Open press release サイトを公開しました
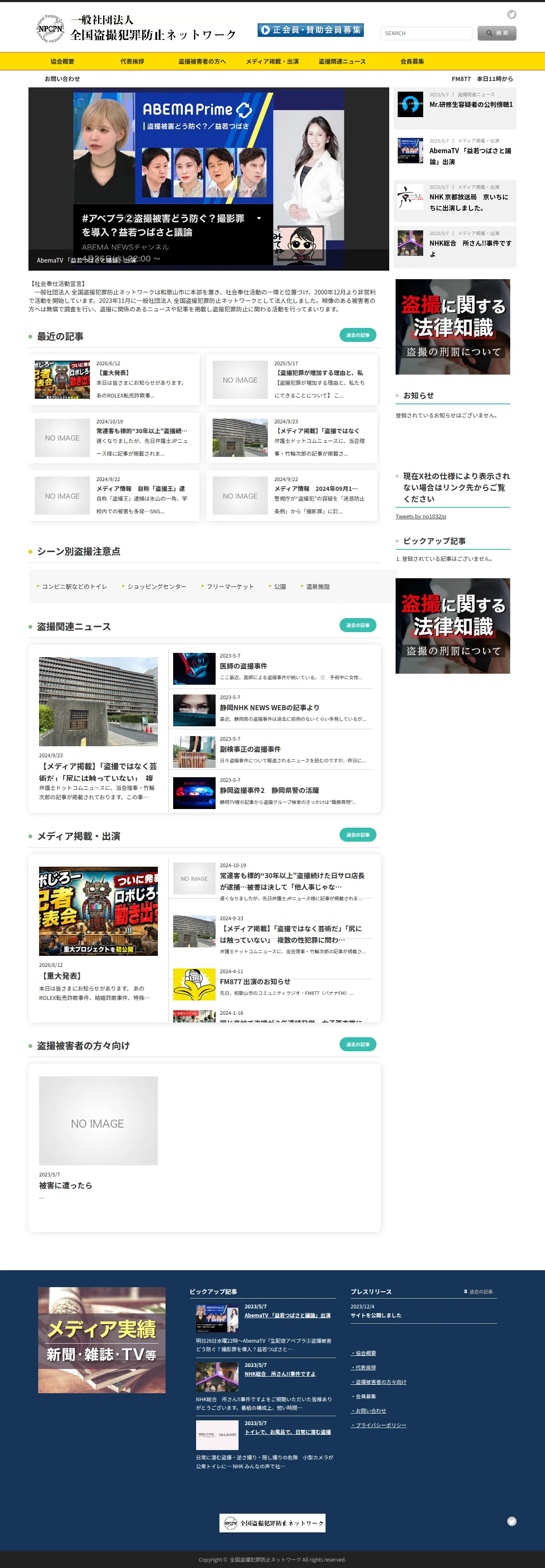 coord(376,1316)
